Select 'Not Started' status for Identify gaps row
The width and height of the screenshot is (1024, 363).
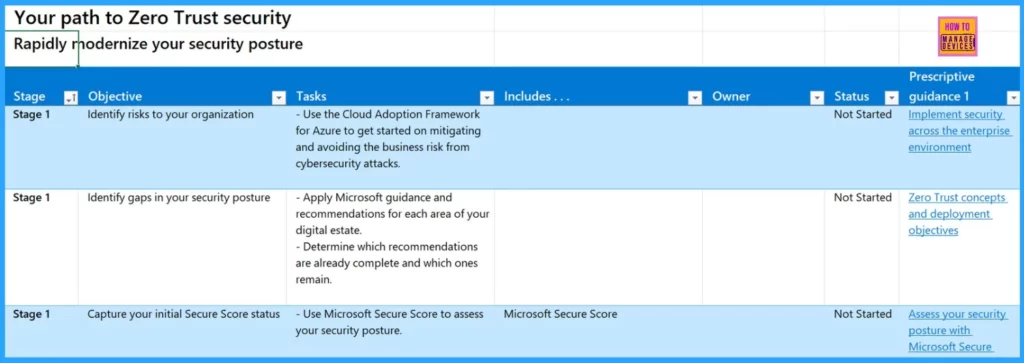(862, 247)
